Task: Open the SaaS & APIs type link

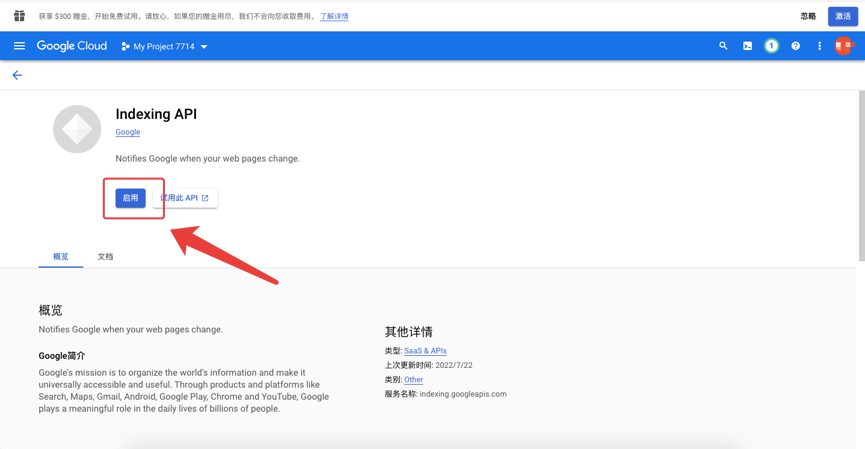Action: (x=425, y=351)
